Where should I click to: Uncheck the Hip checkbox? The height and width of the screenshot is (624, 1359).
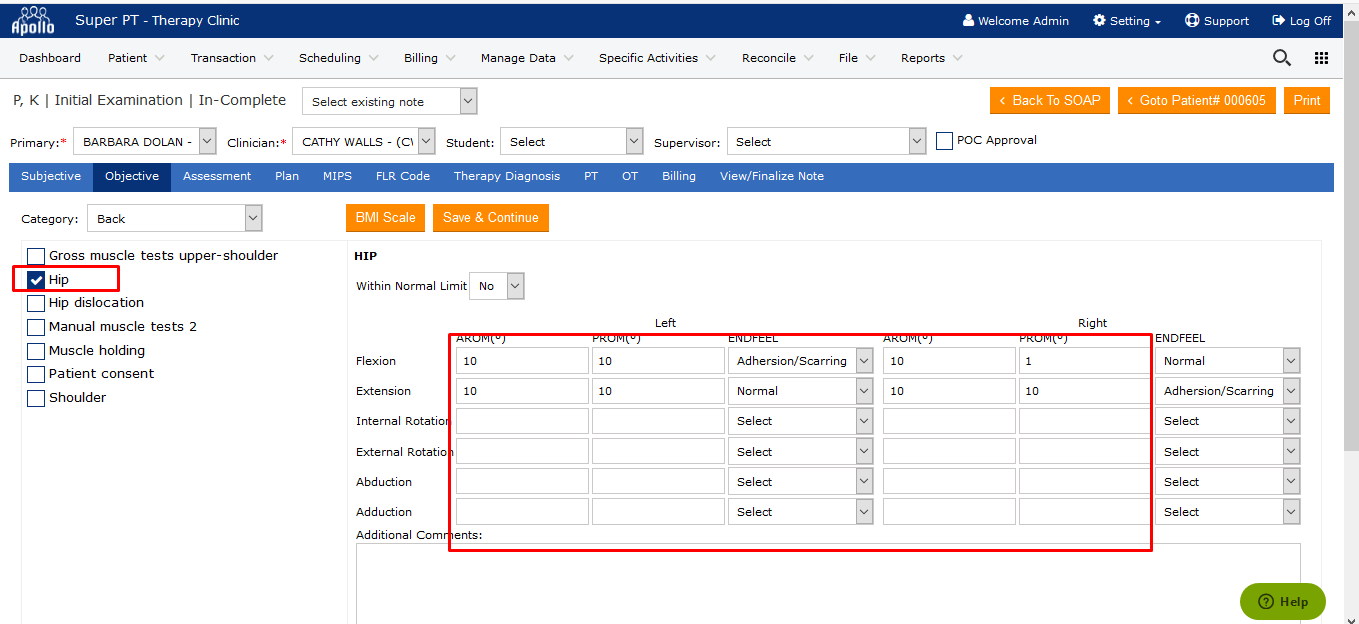pyautogui.click(x=36, y=280)
